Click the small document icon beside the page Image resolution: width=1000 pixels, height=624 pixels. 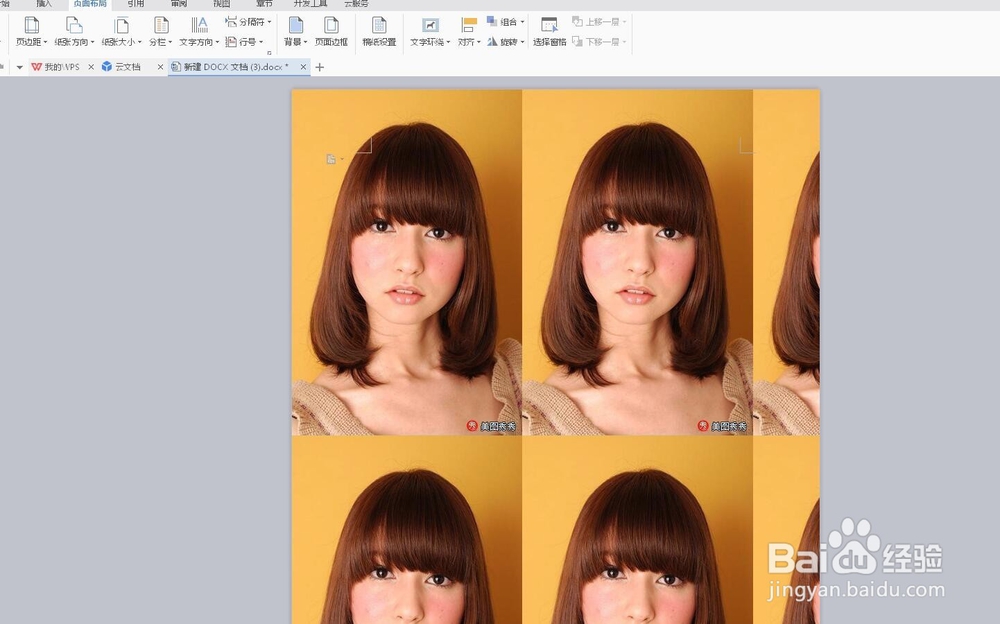pyautogui.click(x=331, y=159)
